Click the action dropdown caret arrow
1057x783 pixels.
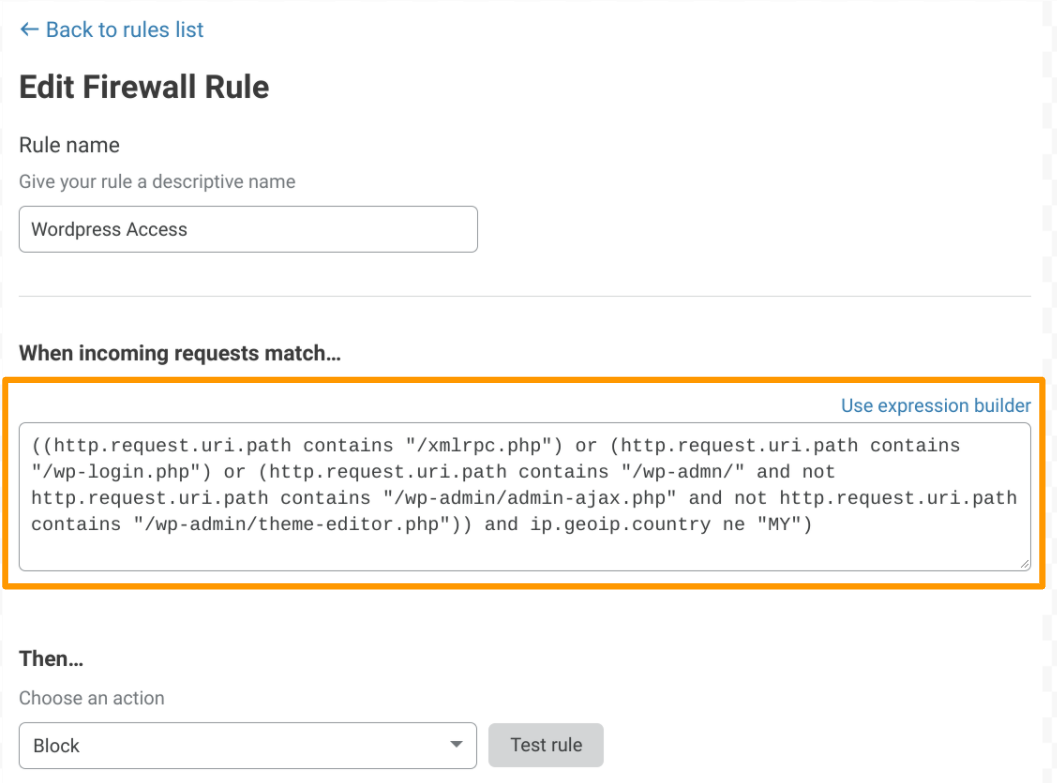(456, 745)
